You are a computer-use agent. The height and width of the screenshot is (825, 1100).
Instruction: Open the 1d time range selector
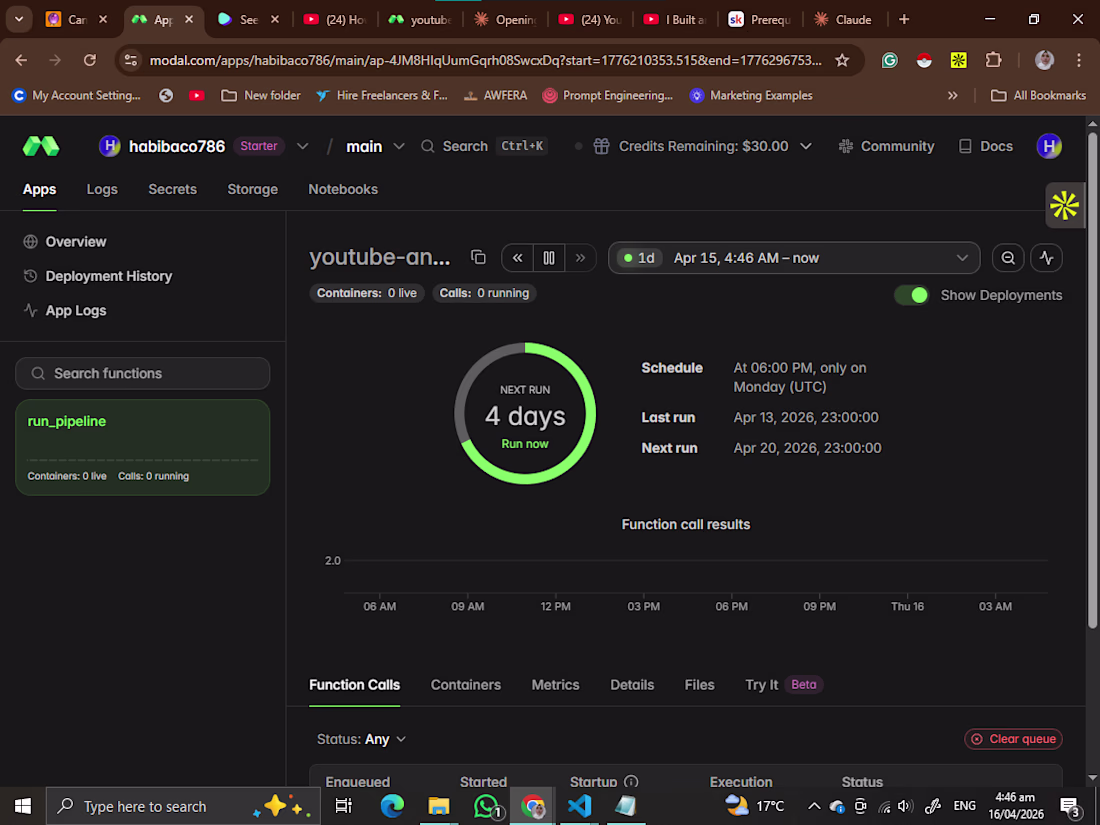(793, 257)
